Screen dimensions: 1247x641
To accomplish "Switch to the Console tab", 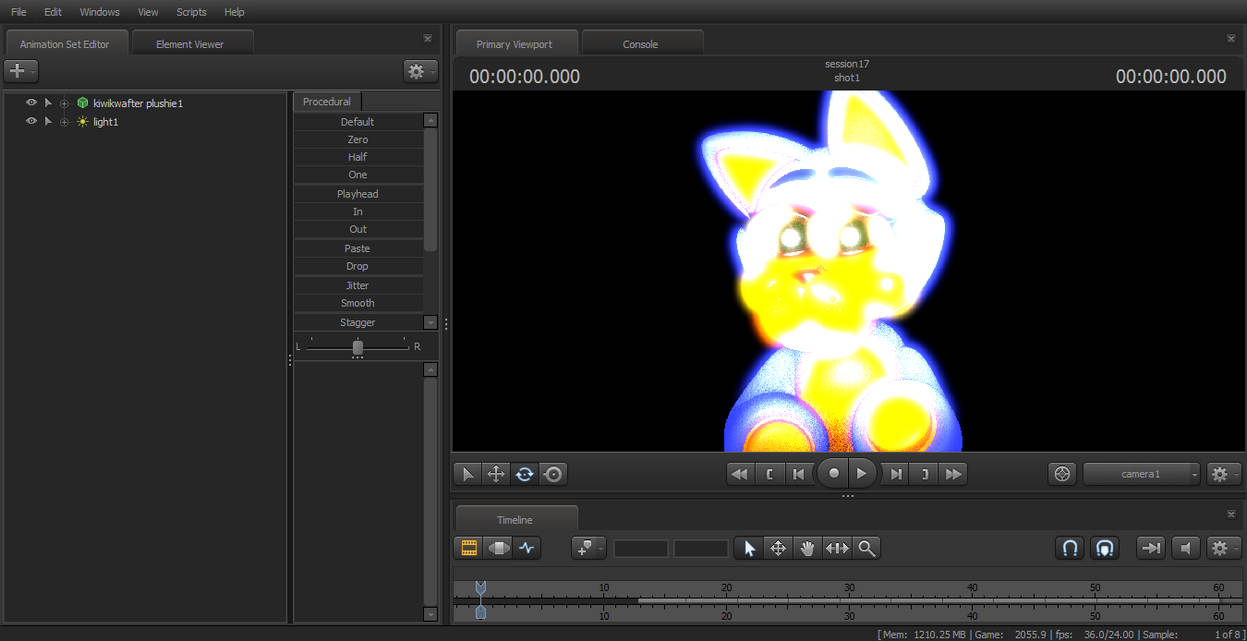I will pyautogui.click(x=638, y=43).
